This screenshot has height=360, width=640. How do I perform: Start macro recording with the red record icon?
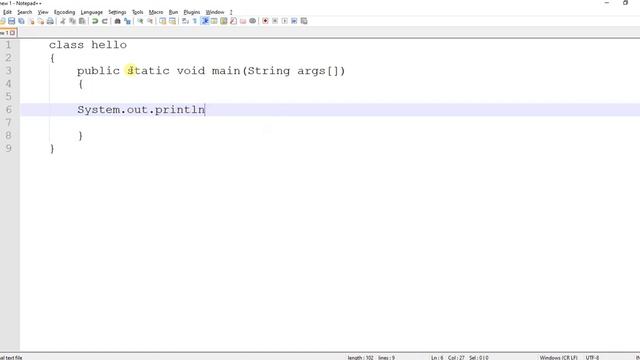pyautogui.click(x=265, y=21)
